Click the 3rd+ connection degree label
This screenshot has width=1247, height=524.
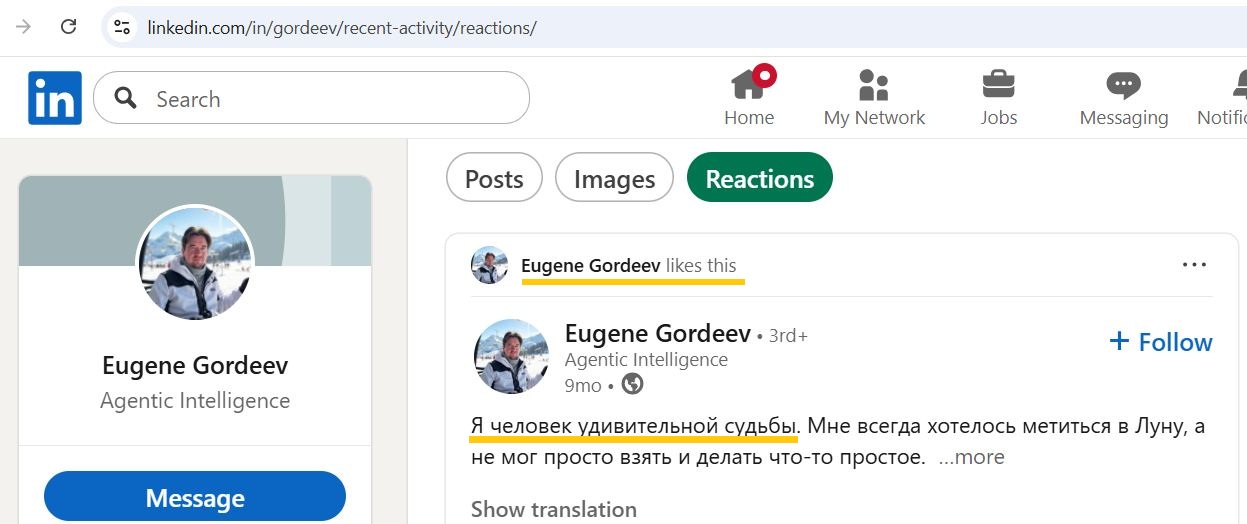pyautogui.click(x=788, y=336)
